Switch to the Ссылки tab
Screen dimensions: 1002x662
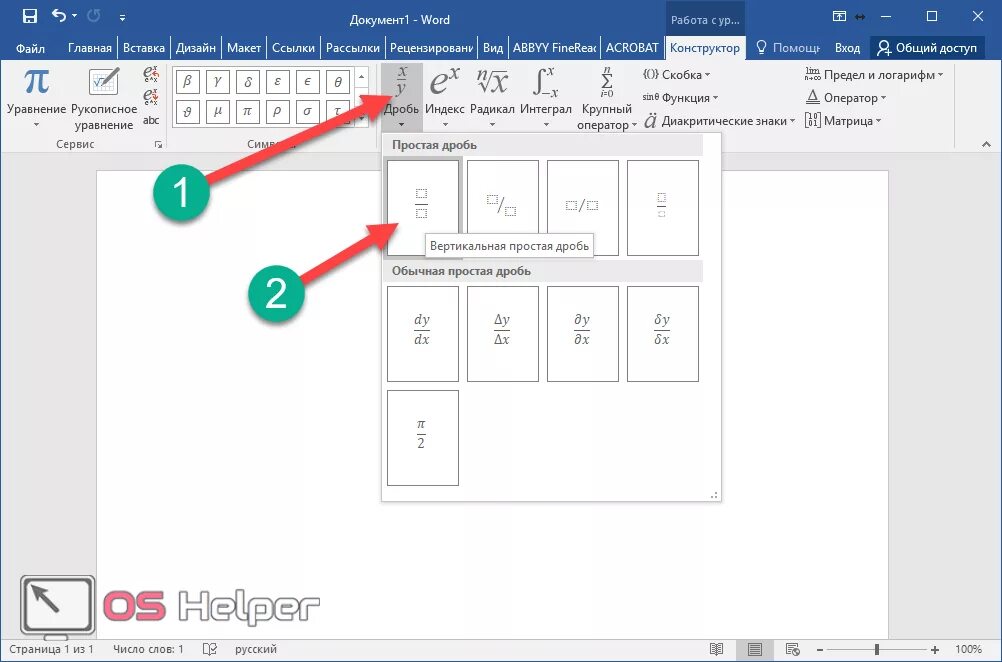pyautogui.click(x=293, y=48)
